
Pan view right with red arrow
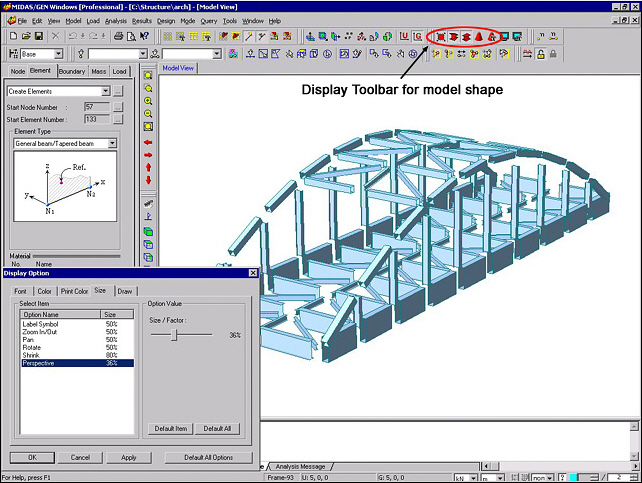(x=148, y=155)
